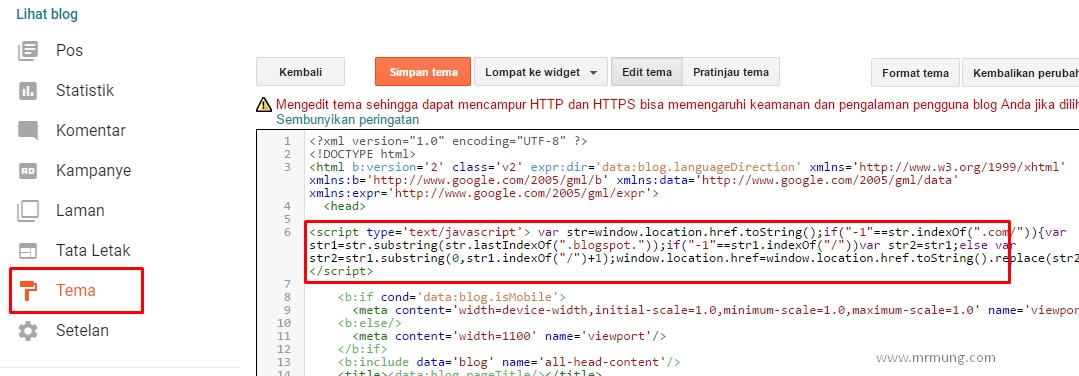The width and height of the screenshot is (1079, 376).
Task: Go to the Komentar section
Action: point(91,131)
